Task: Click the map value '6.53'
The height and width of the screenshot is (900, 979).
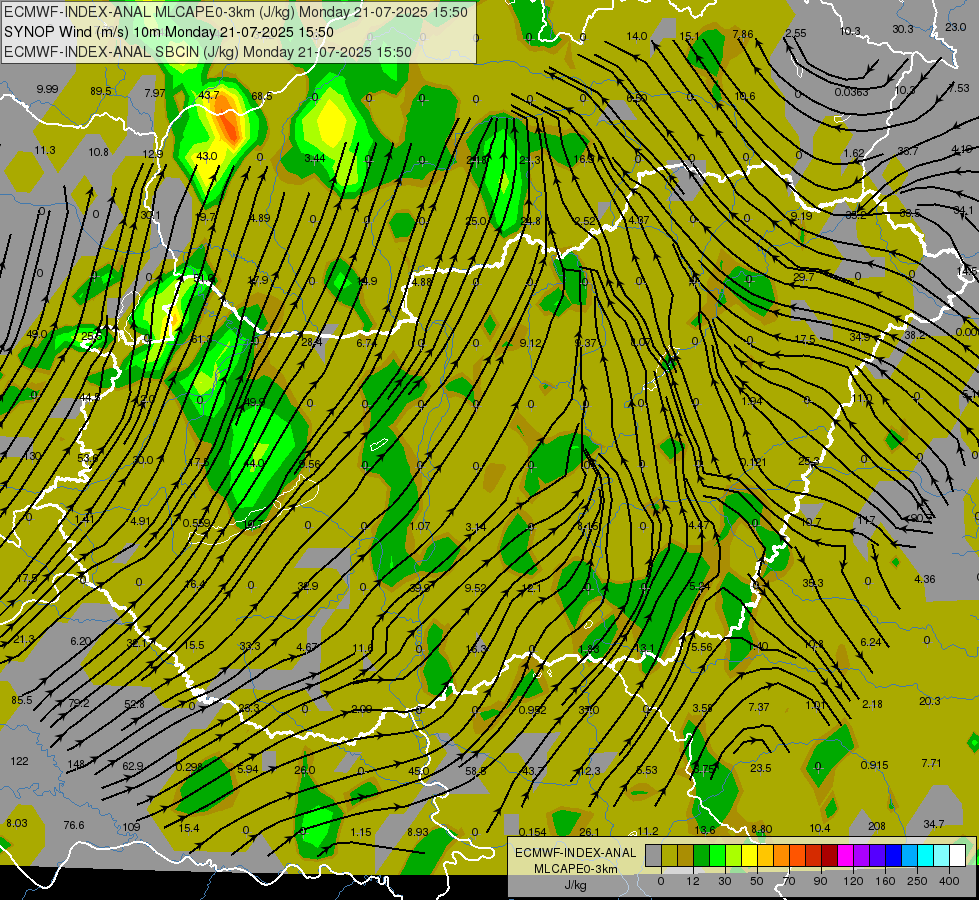Action: click(647, 770)
